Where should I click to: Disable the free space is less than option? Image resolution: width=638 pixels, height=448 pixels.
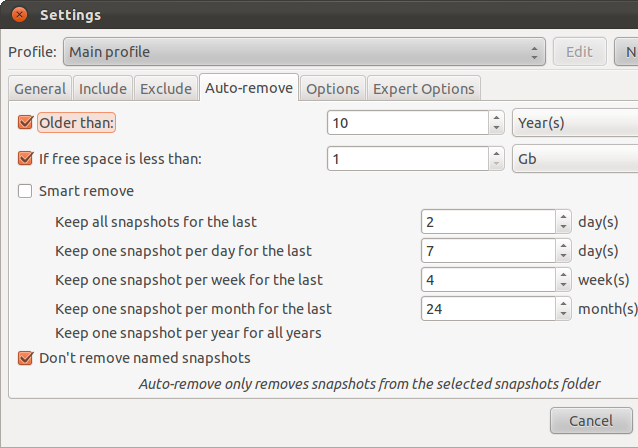pyautogui.click(x=26, y=158)
